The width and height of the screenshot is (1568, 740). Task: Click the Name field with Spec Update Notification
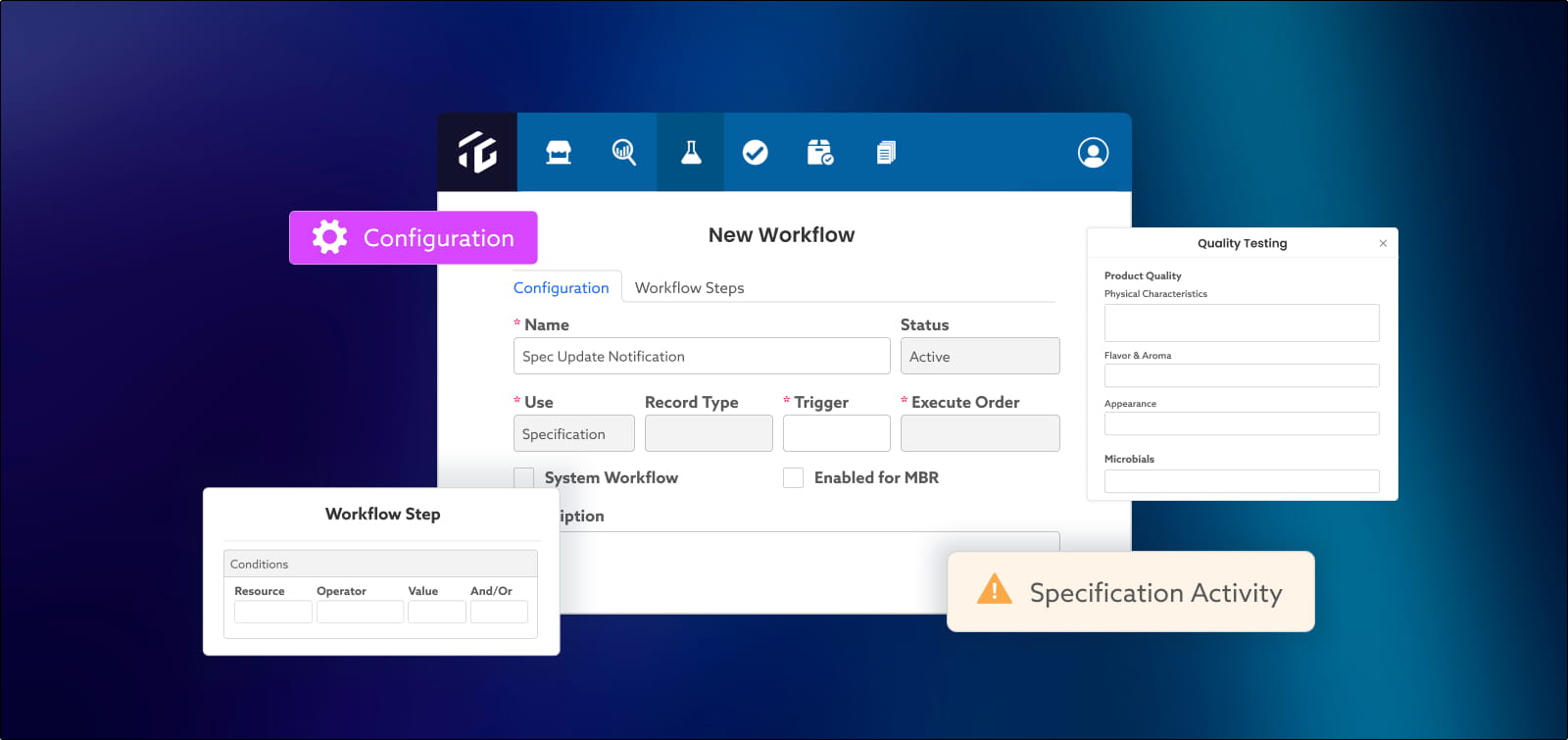point(702,356)
